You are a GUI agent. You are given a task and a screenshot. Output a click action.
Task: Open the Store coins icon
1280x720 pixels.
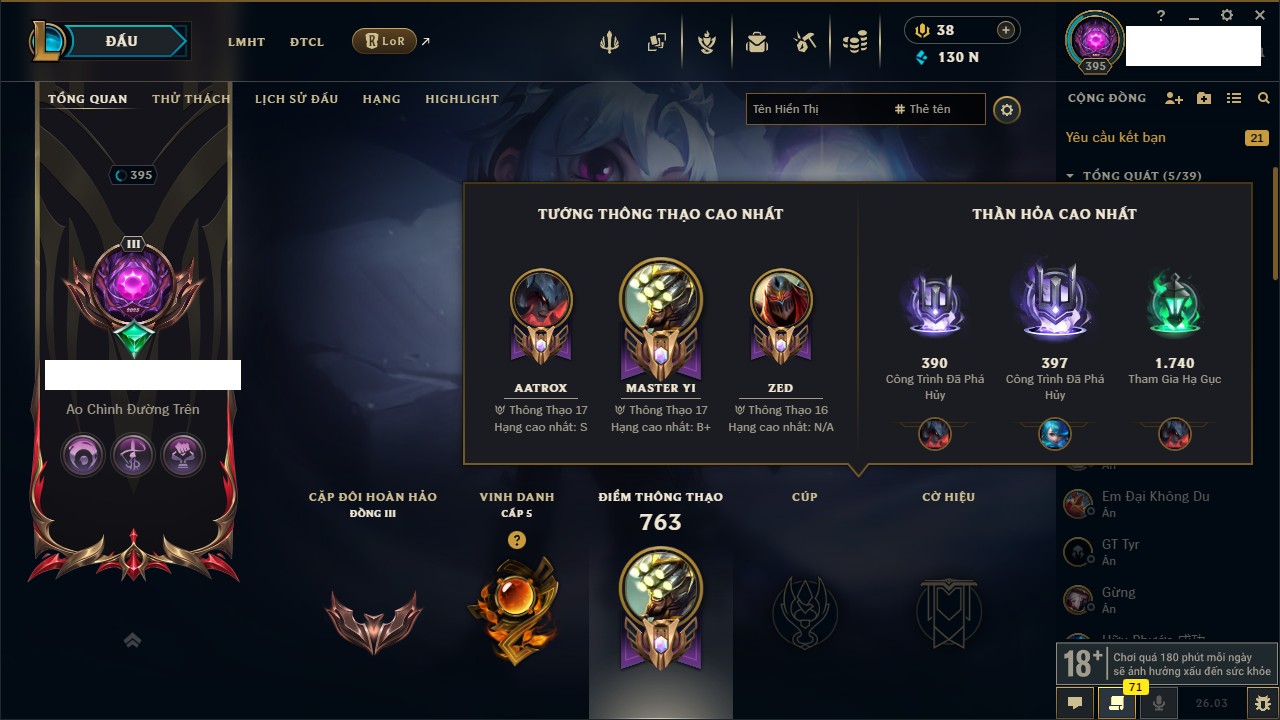[854, 42]
